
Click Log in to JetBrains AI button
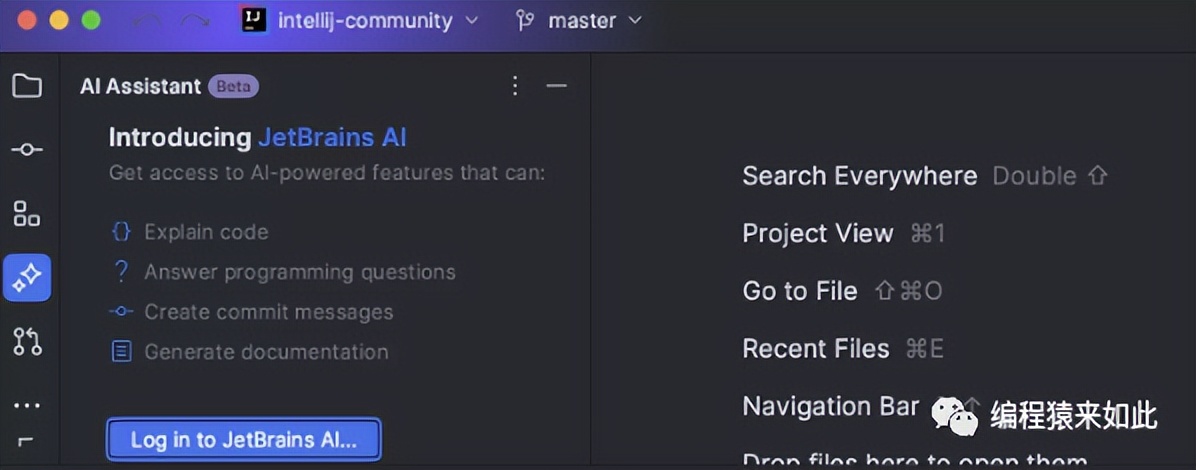click(243, 439)
